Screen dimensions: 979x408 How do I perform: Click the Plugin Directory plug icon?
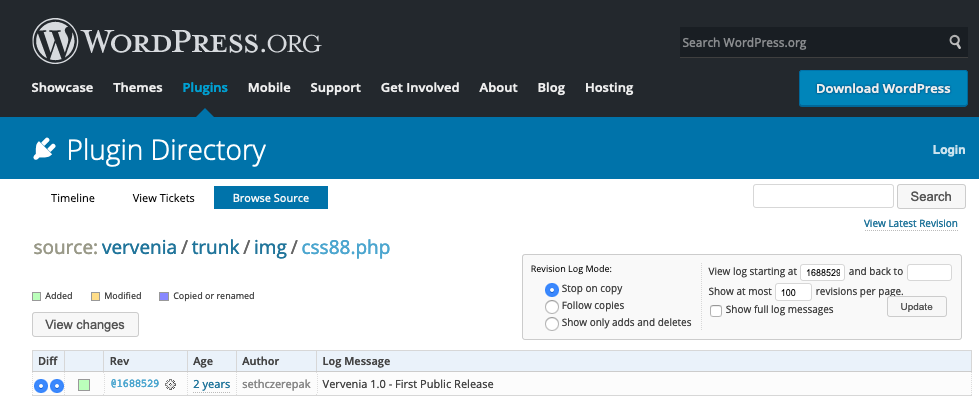click(44, 150)
